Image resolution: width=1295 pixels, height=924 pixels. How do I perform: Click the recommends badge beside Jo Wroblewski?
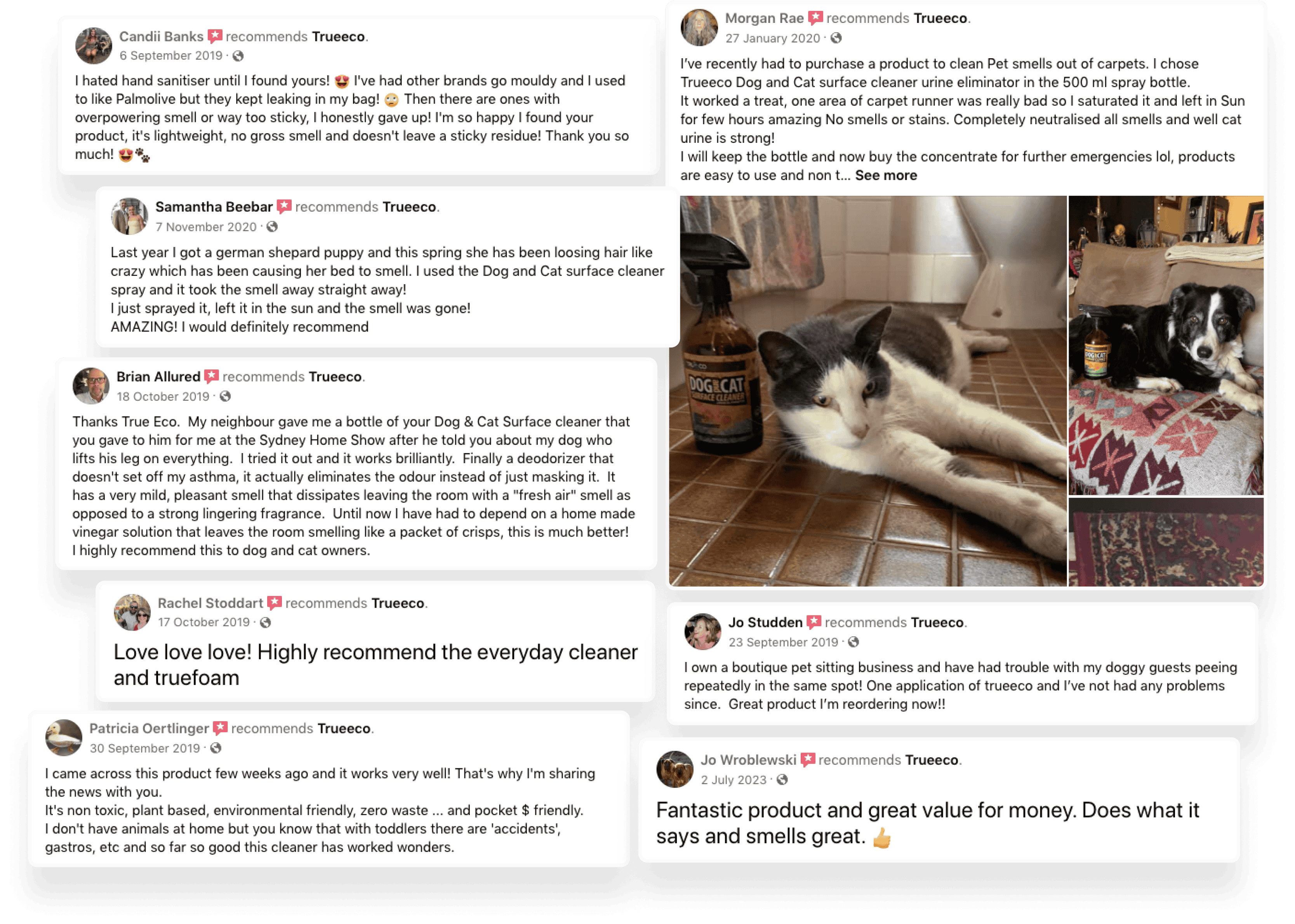808,760
